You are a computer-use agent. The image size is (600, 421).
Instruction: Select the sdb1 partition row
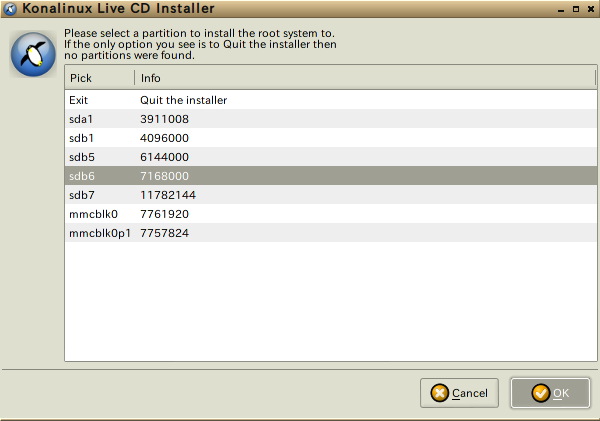(x=331, y=138)
